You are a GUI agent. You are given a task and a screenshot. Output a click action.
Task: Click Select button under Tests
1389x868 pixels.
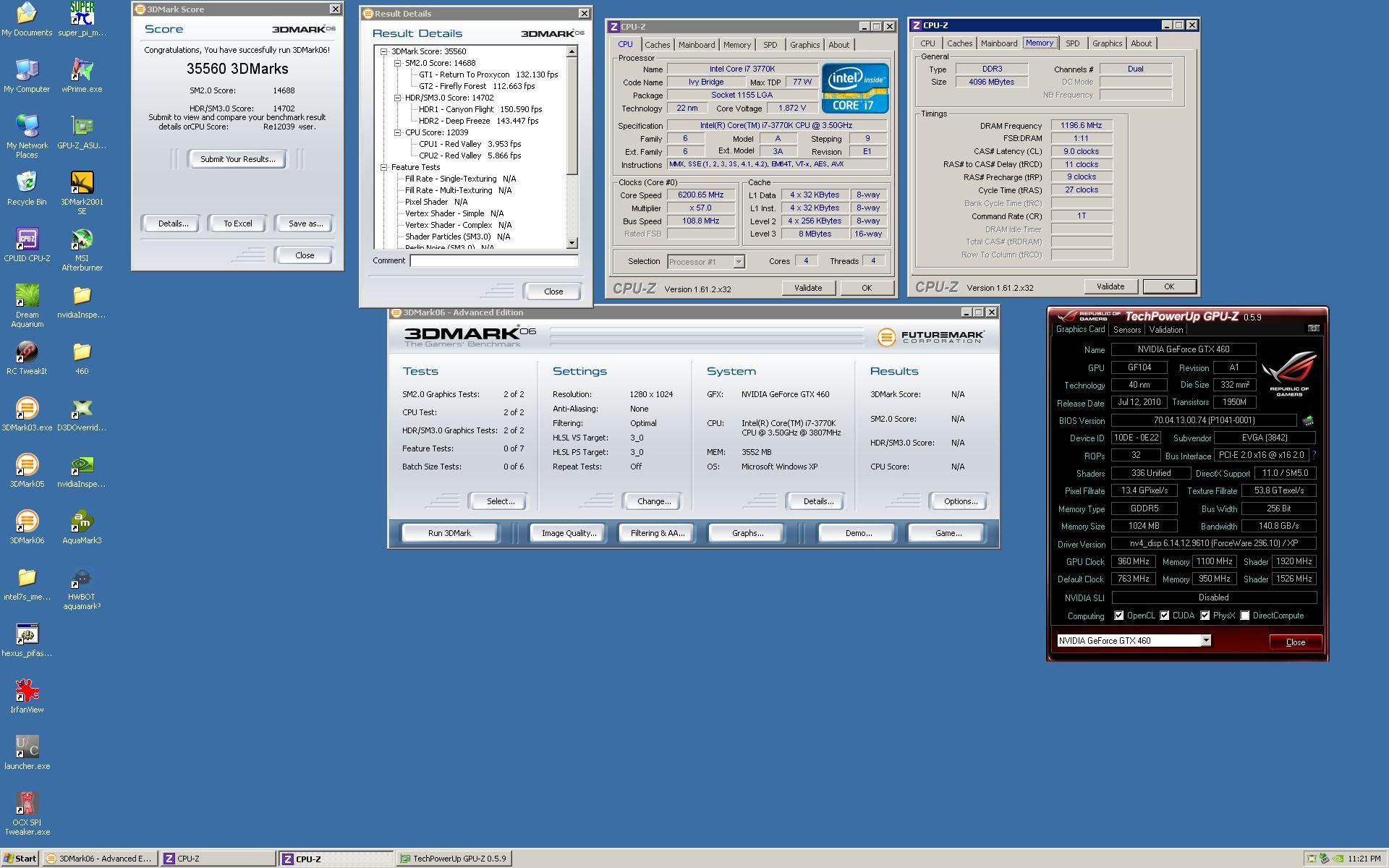click(x=500, y=501)
